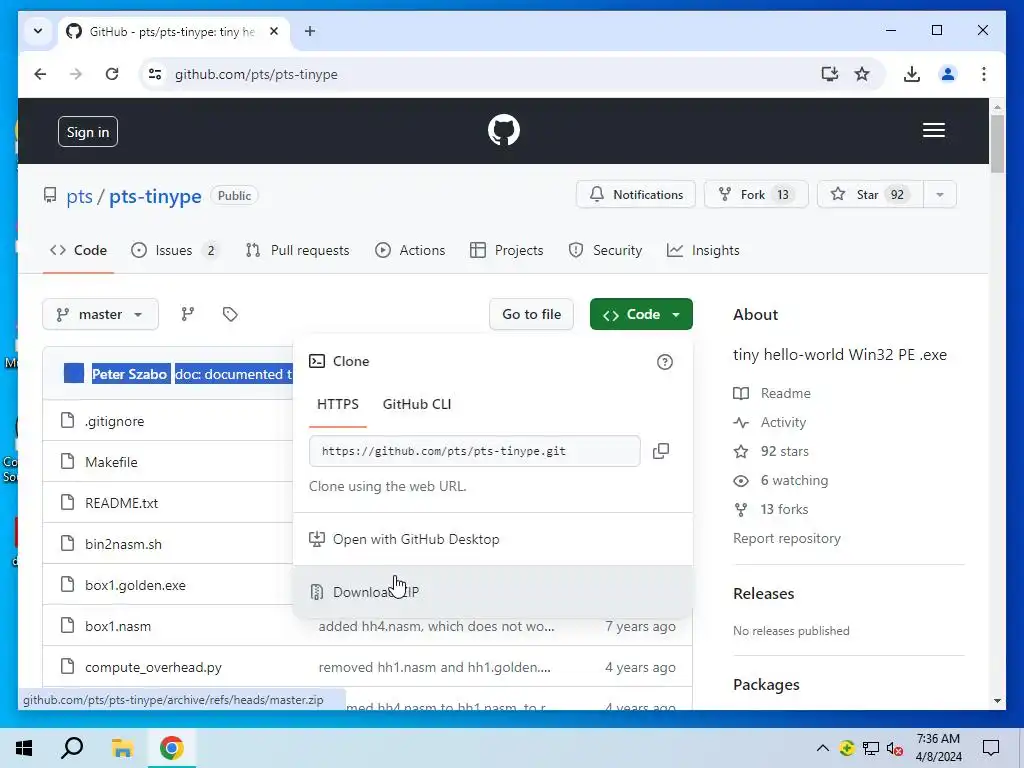Image resolution: width=1024 pixels, height=768 pixels.
Task: Open compute_overhead.py file
Action: click(153, 667)
